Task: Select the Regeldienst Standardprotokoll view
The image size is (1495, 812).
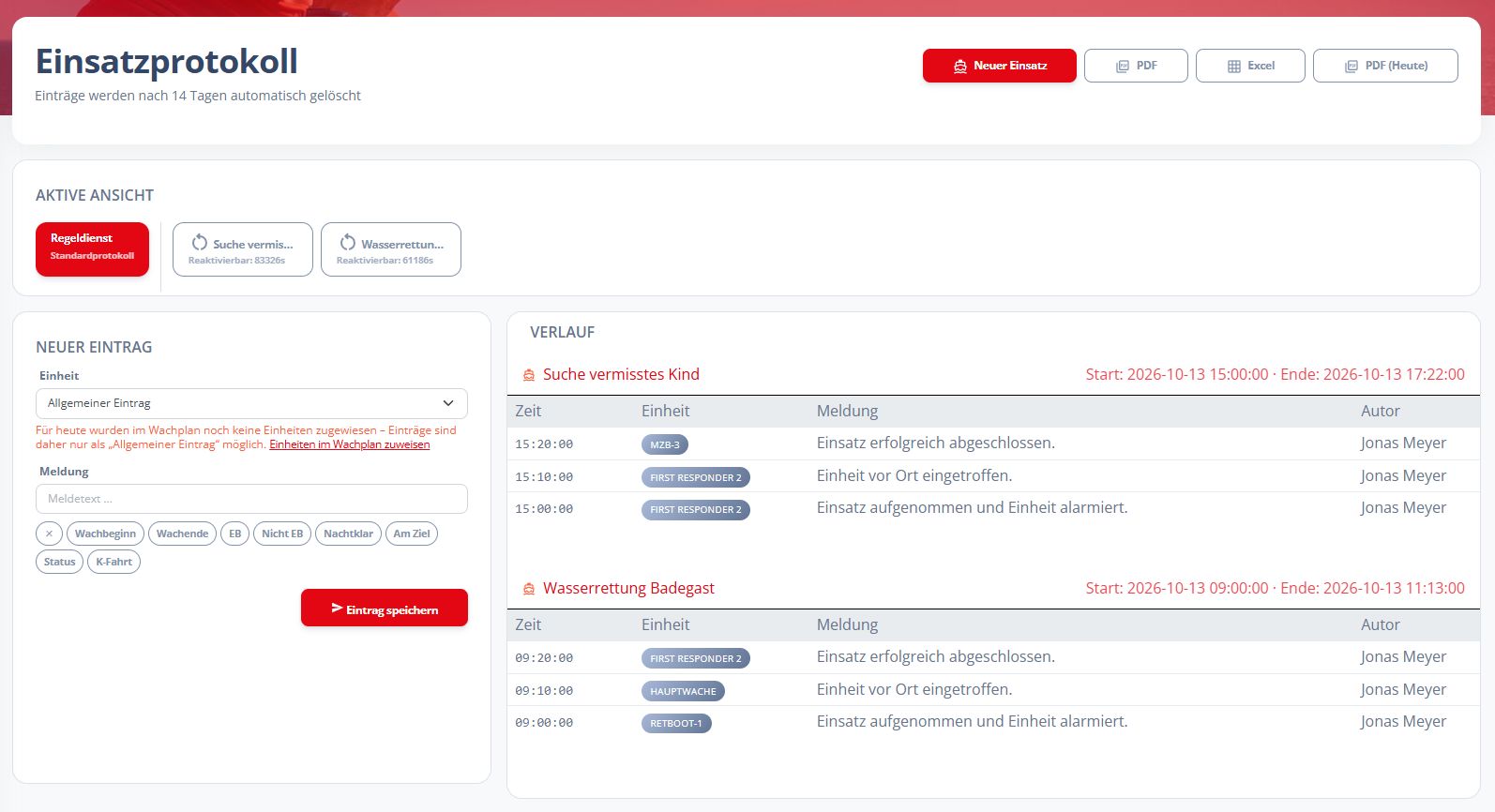Action: click(92, 249)
